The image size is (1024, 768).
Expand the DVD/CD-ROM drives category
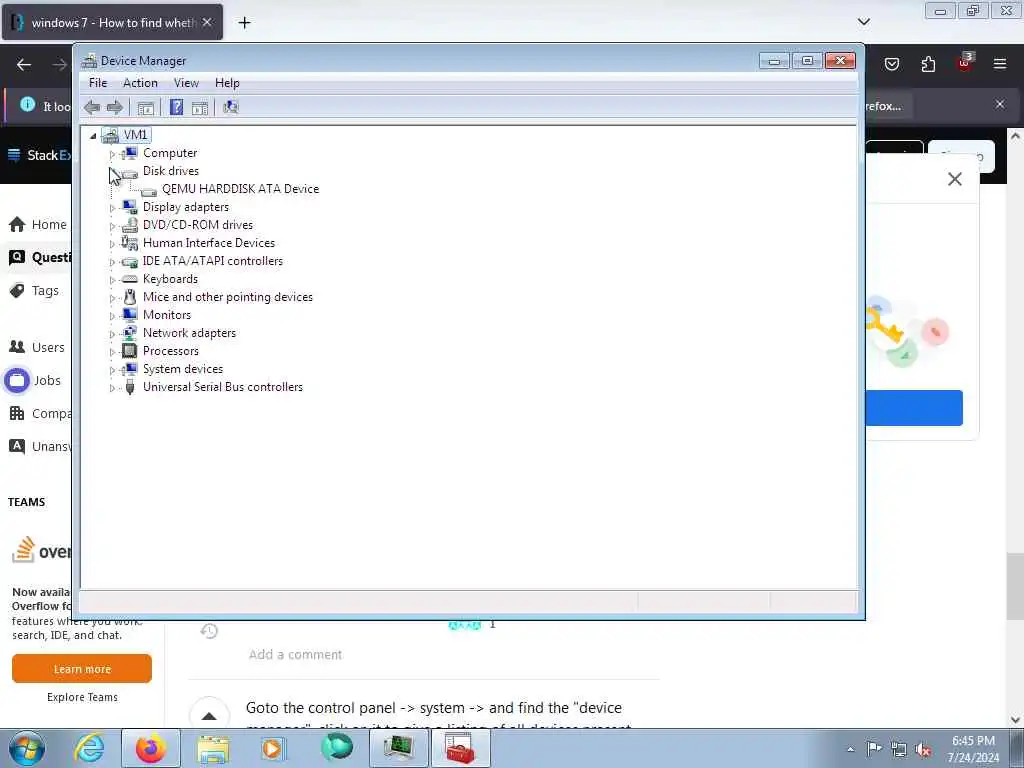tap(112, 226)
